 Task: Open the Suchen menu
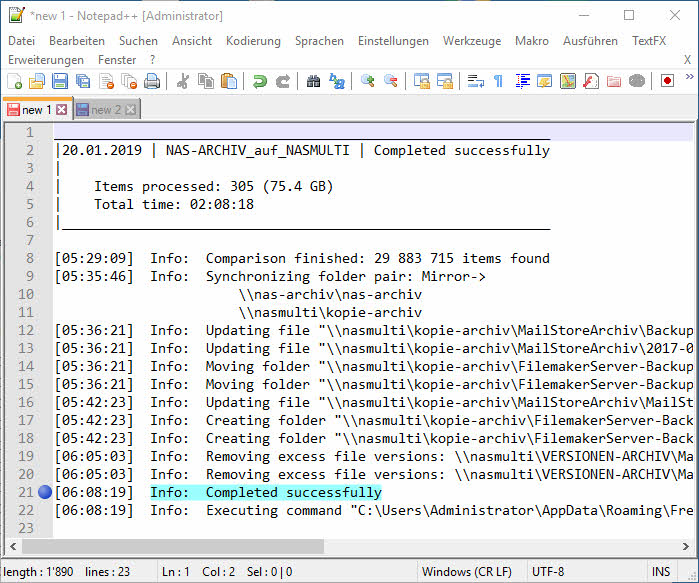(x=138, y=41)
